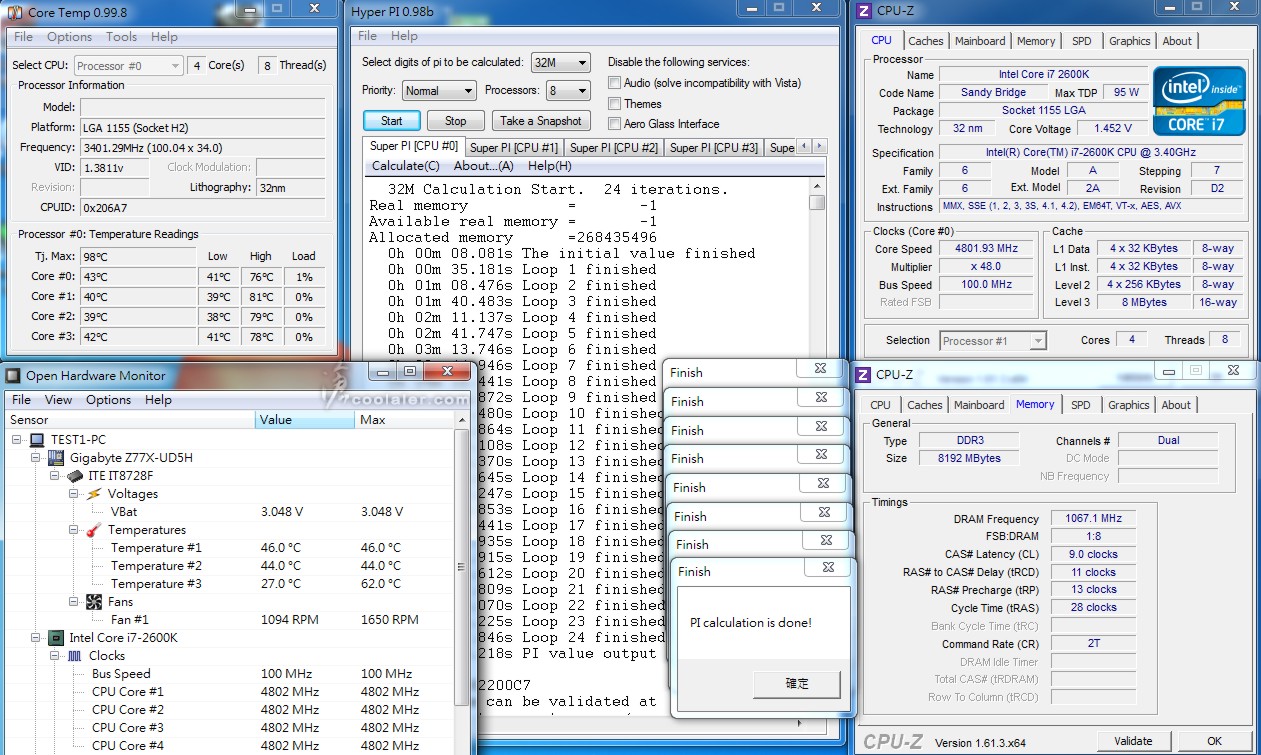This screenshot has width=1261, height=755.
Task: Collapse the Intel Core i7-2600K node
Action: click(36, 638)
